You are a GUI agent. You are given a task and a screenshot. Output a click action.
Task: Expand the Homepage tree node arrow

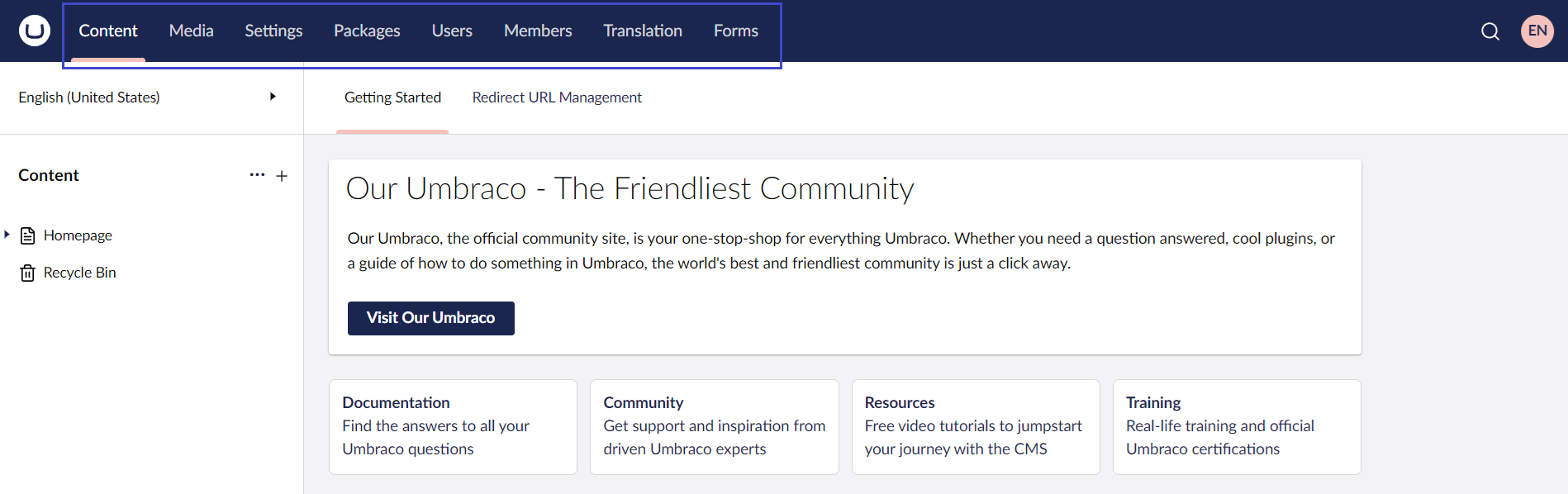pos(7,235)
